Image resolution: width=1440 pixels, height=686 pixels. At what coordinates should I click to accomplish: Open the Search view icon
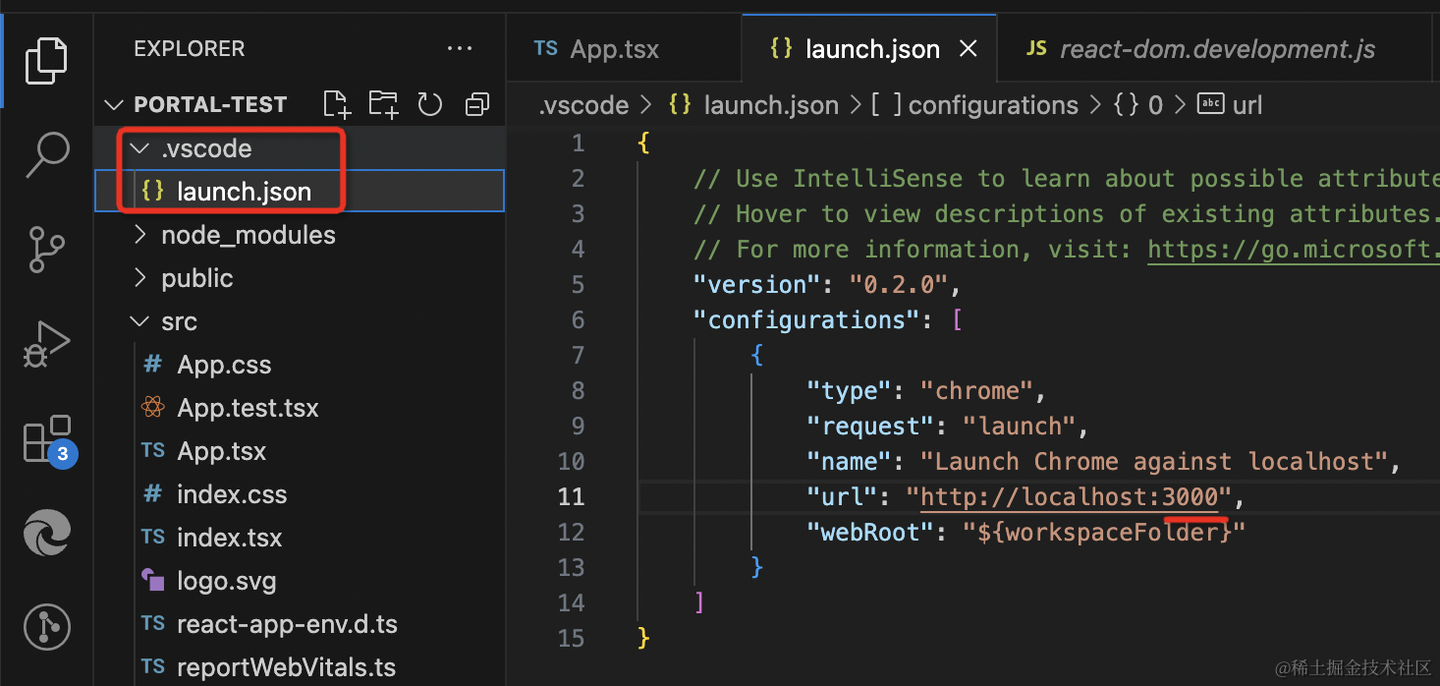(47, 154)
